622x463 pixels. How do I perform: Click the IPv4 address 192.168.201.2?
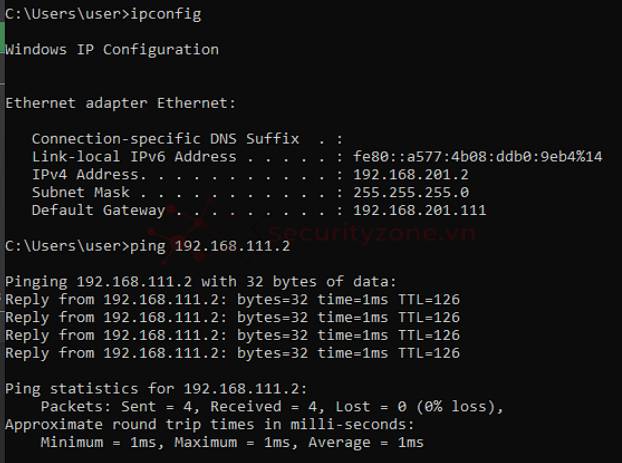pyautogui.click(x=411, y=175)
